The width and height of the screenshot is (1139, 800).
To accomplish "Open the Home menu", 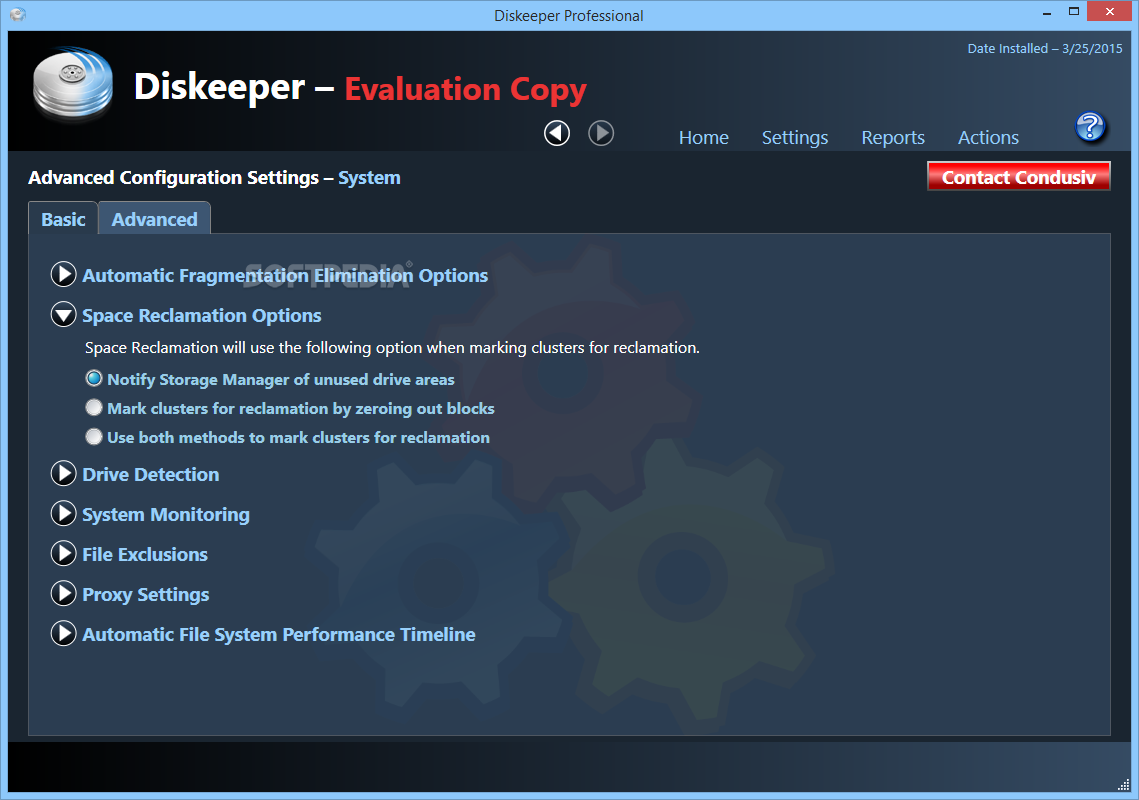I will [x=703, y=137].
